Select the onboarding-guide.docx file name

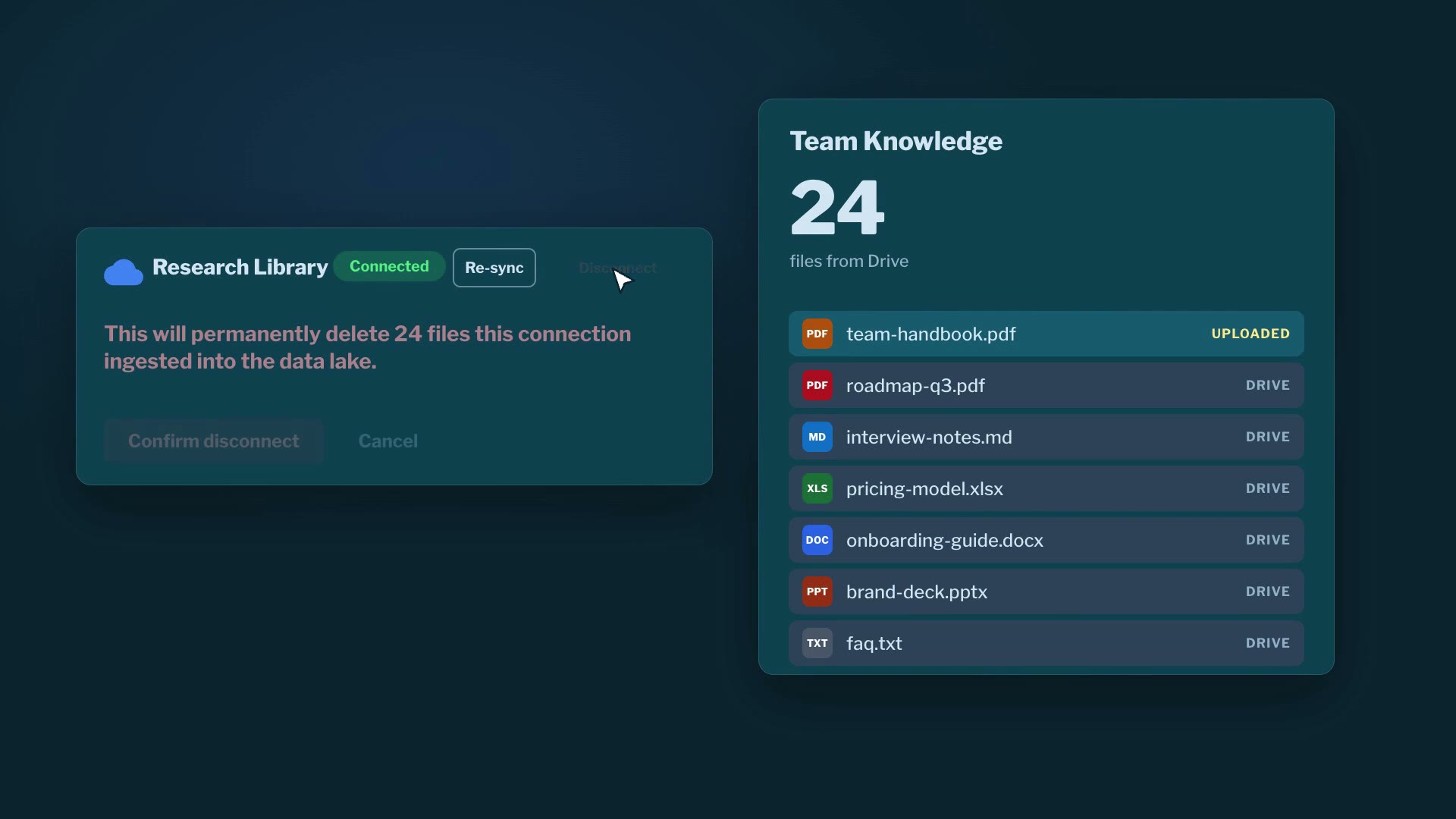pyautogui.click(x=945, y=540)
